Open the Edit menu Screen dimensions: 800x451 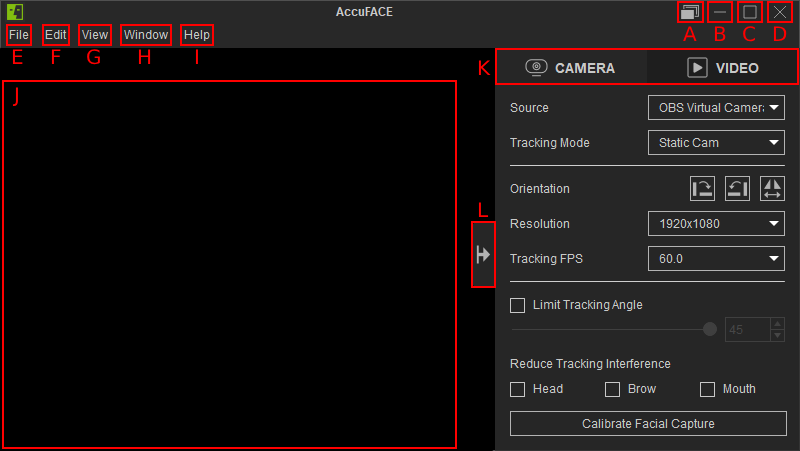point(56,35)
